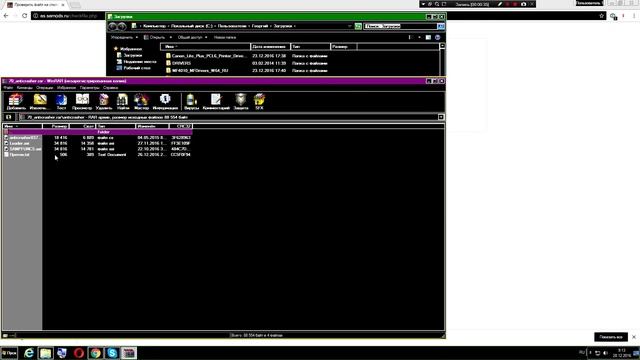640x360 pixels.
Task: Select the text document file row in WinRAR
Action: (97, 155)
